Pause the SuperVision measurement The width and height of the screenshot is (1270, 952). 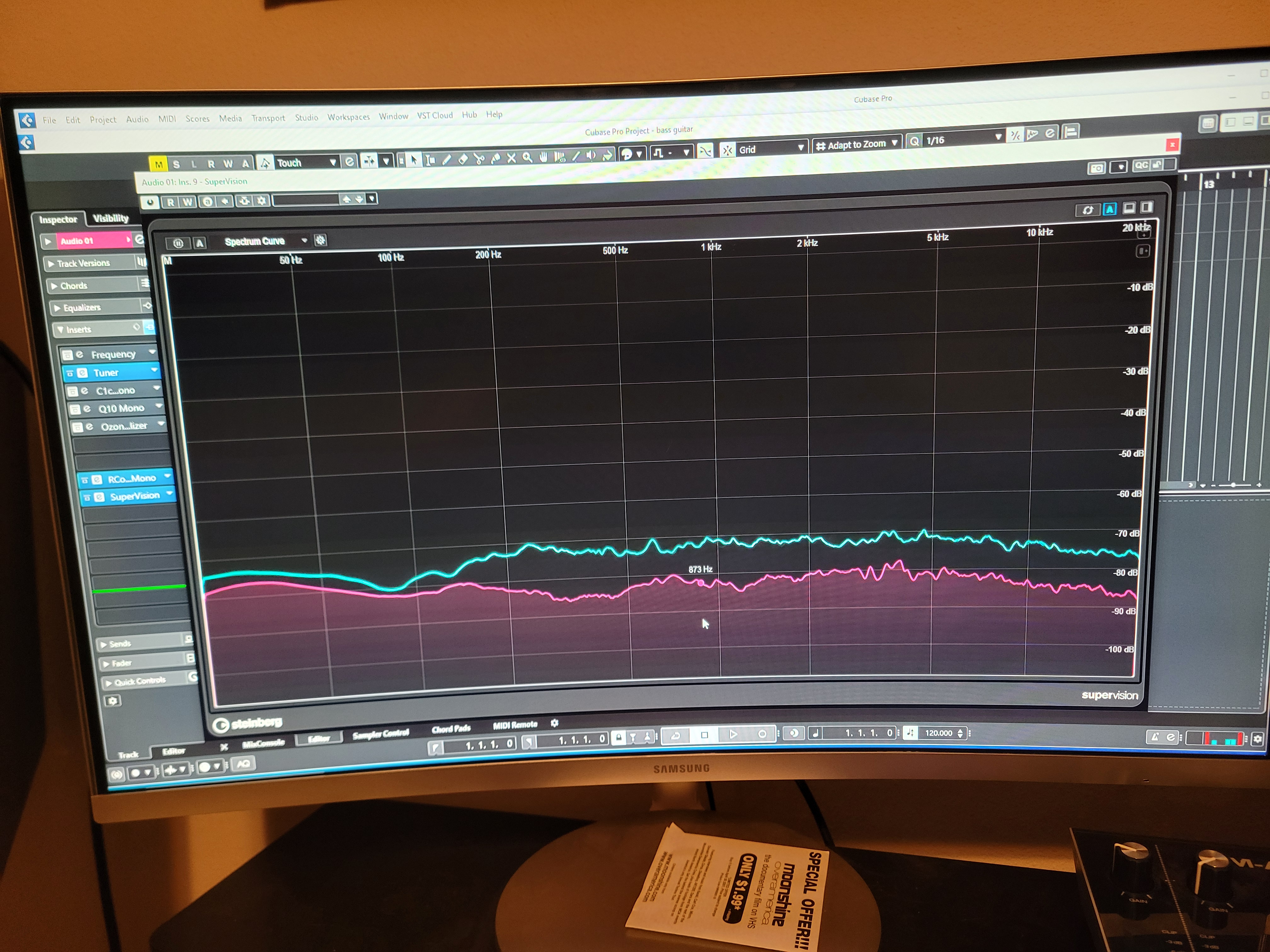click(178, 243)
